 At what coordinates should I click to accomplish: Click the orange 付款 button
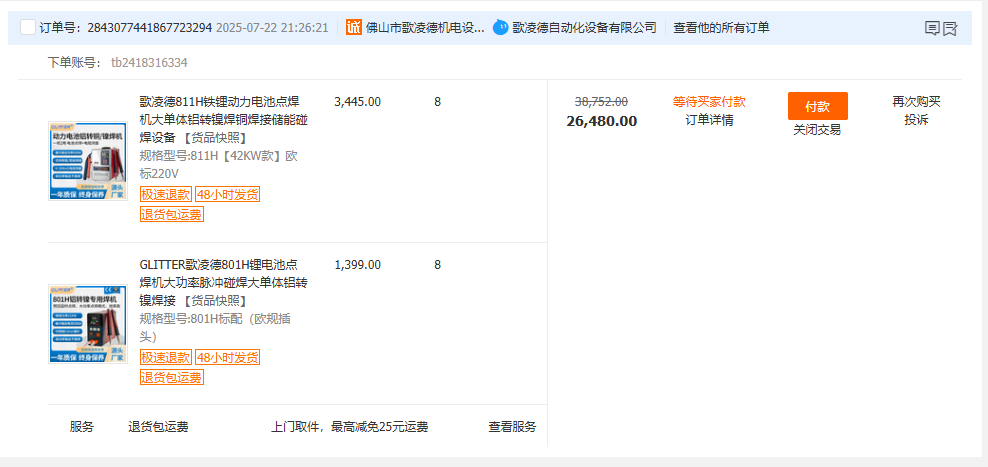point(817,106)
